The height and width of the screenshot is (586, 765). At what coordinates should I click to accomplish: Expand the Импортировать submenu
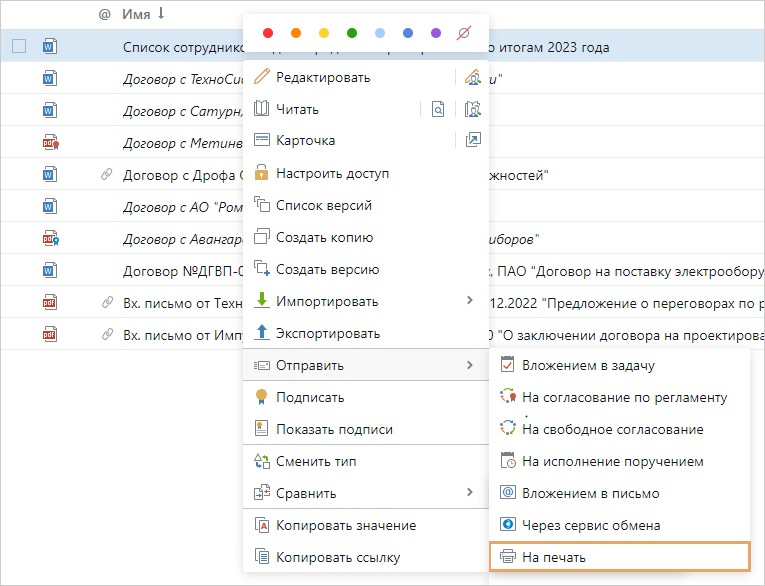[469, 301]
